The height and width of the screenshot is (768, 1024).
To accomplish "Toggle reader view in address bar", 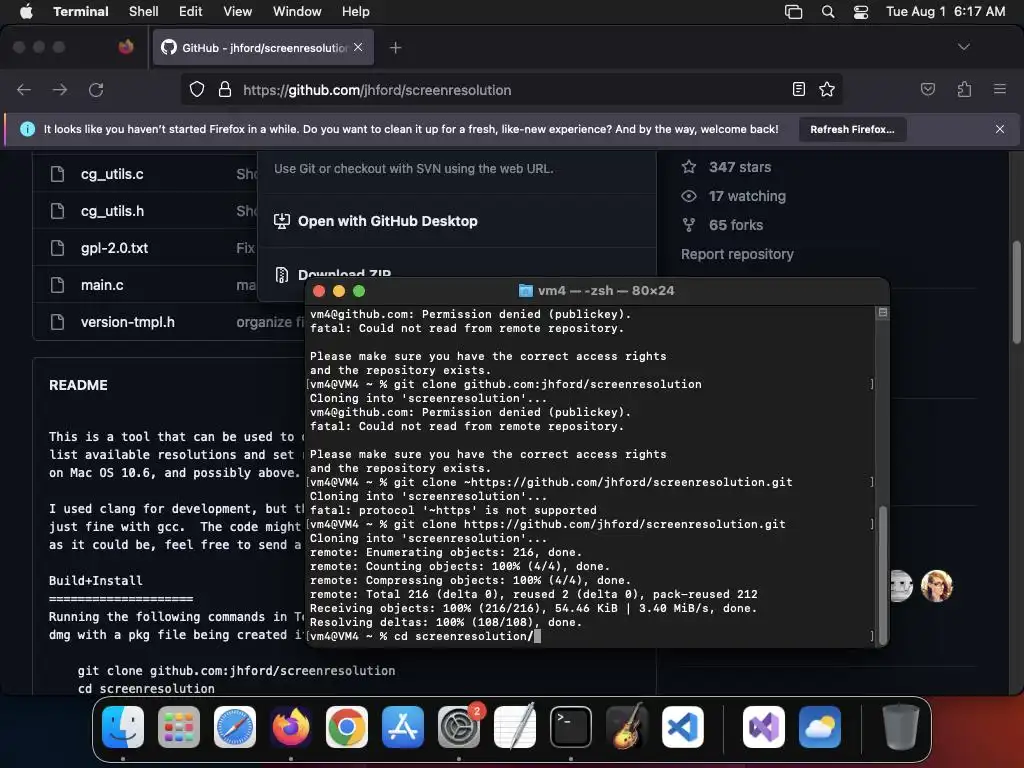I will click(799, 89).
